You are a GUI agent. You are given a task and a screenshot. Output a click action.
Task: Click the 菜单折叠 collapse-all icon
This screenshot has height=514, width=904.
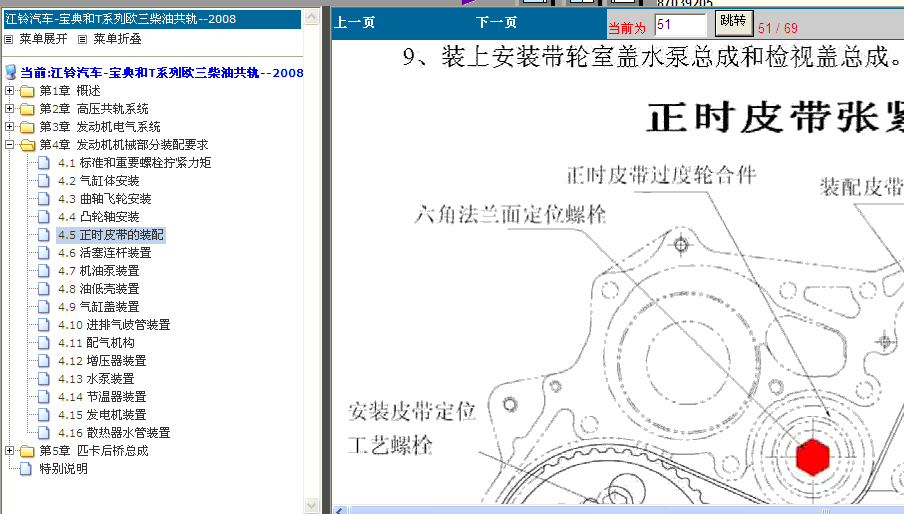tap(82, 39)
